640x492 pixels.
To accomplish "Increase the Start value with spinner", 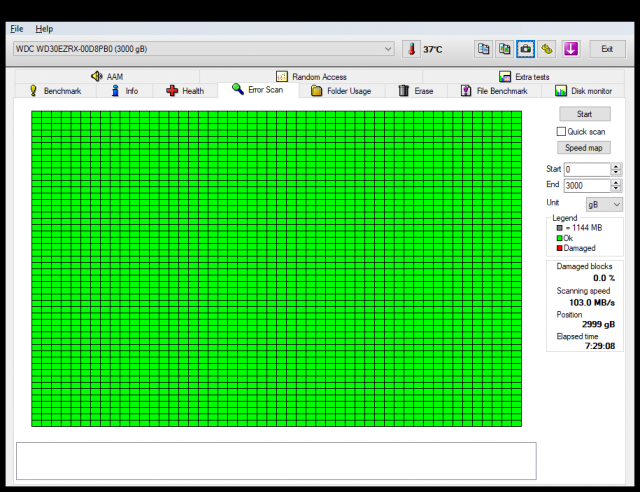I will (616, 166).
